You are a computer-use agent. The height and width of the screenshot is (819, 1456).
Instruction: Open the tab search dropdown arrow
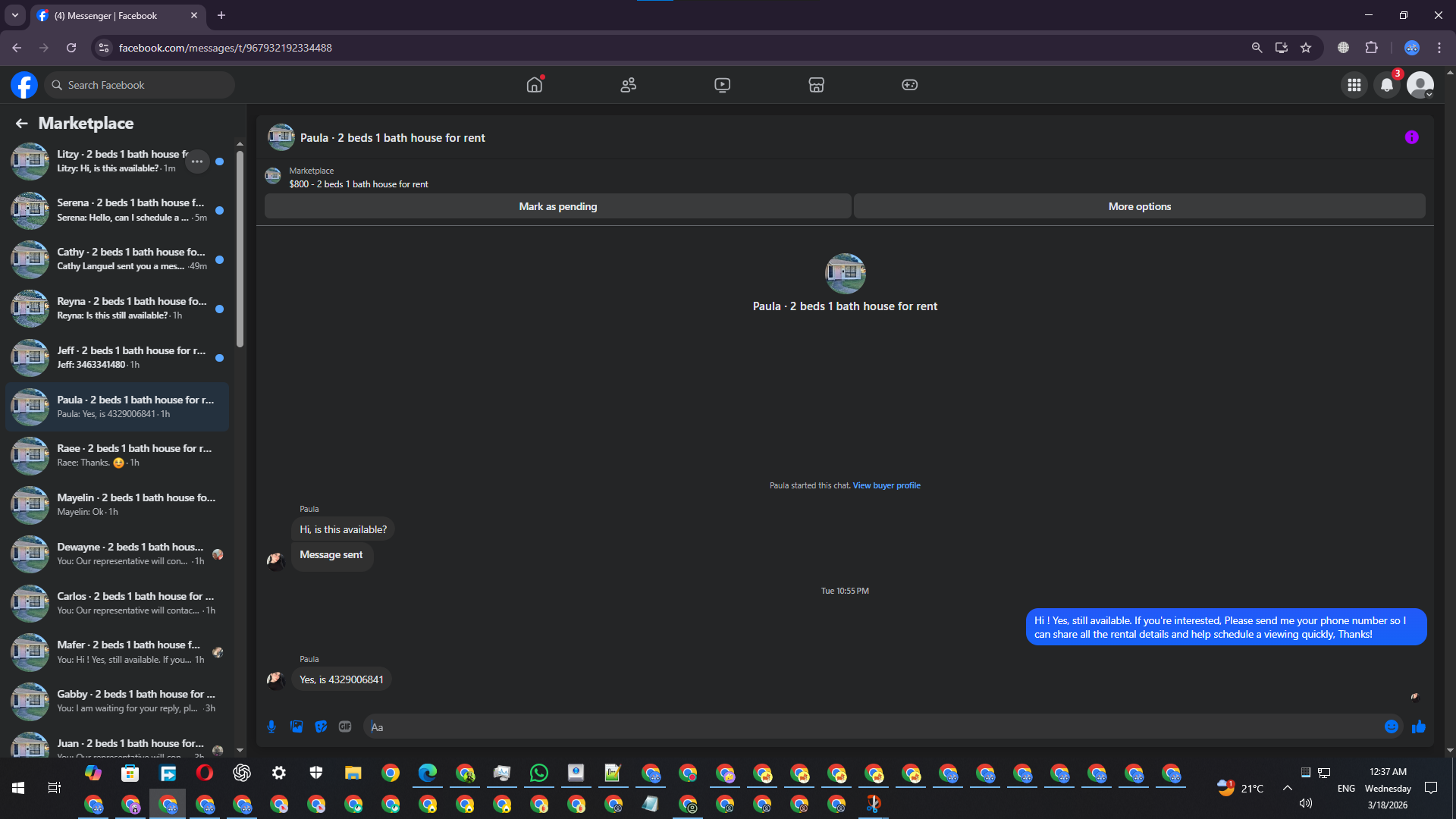tap(15, 15)
